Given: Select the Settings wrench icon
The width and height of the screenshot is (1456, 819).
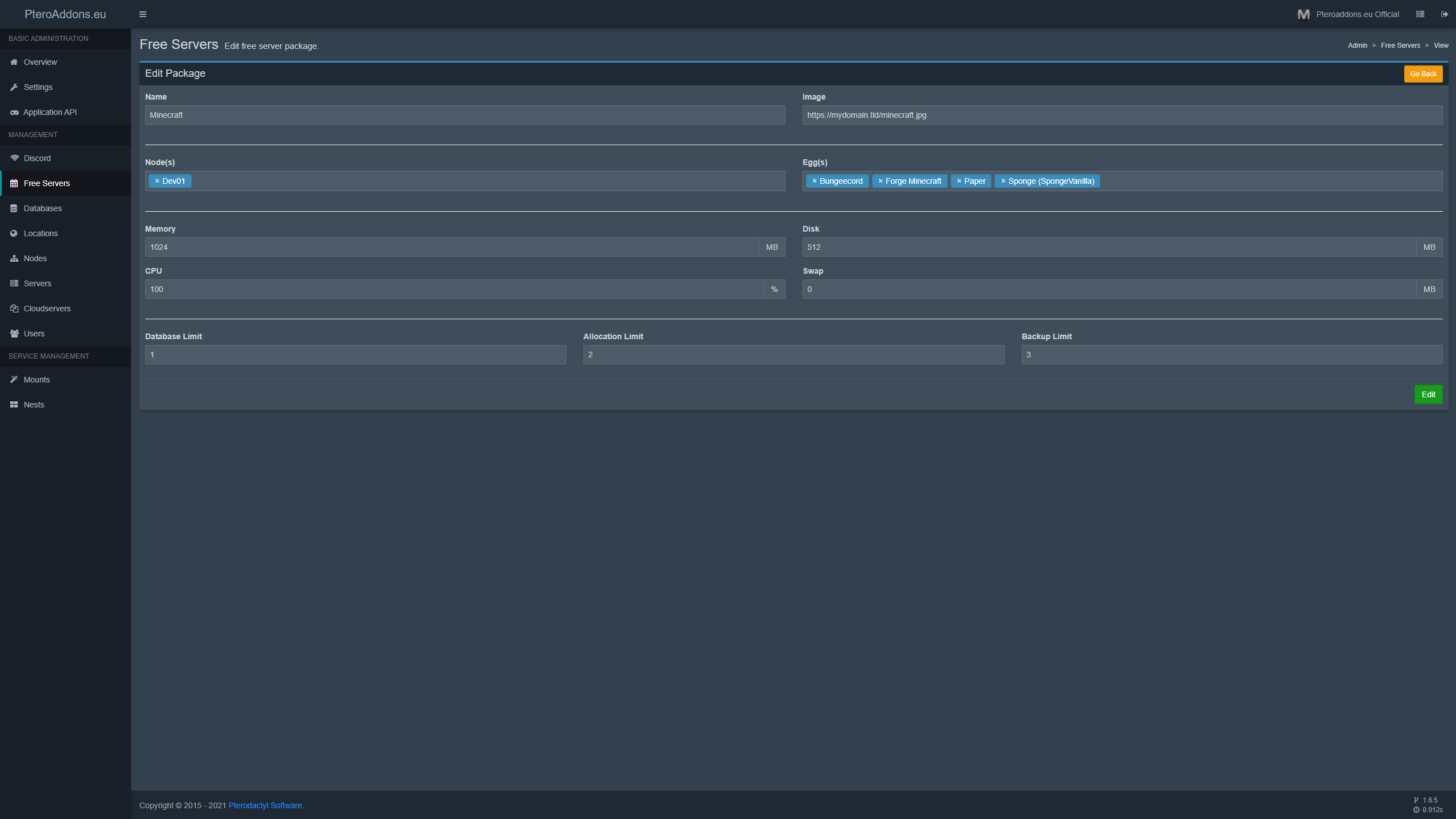Looking at the screenshot, I should [x=14, y=87].
